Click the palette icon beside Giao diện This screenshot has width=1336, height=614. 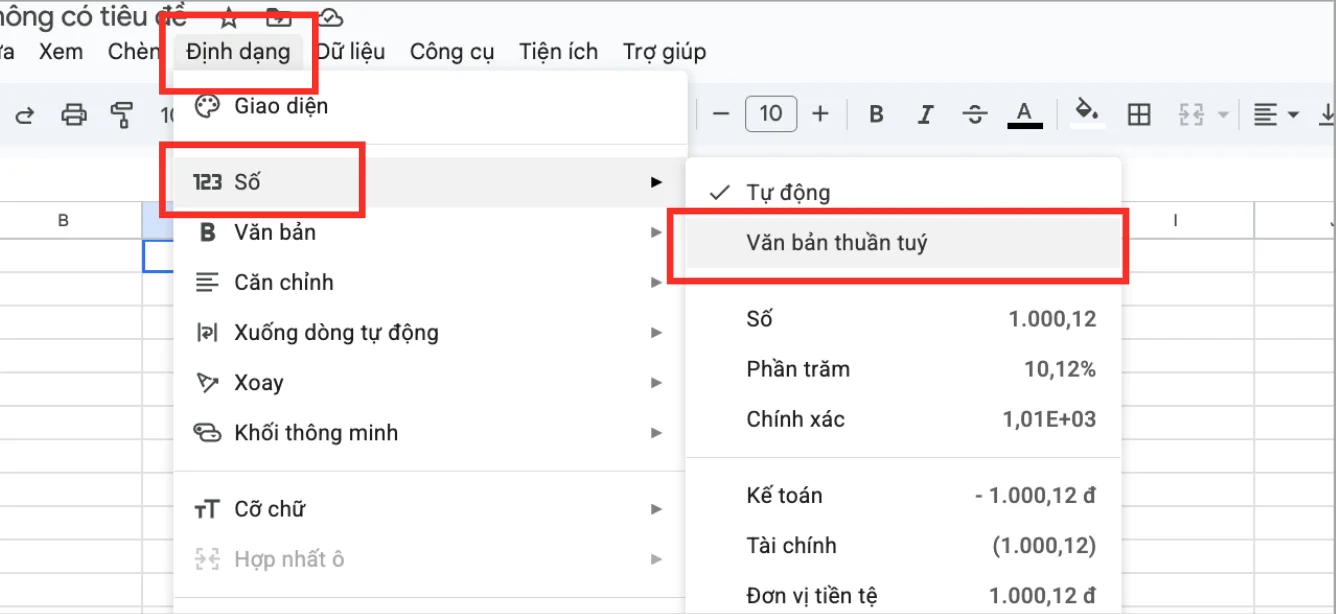pos(206,106)
